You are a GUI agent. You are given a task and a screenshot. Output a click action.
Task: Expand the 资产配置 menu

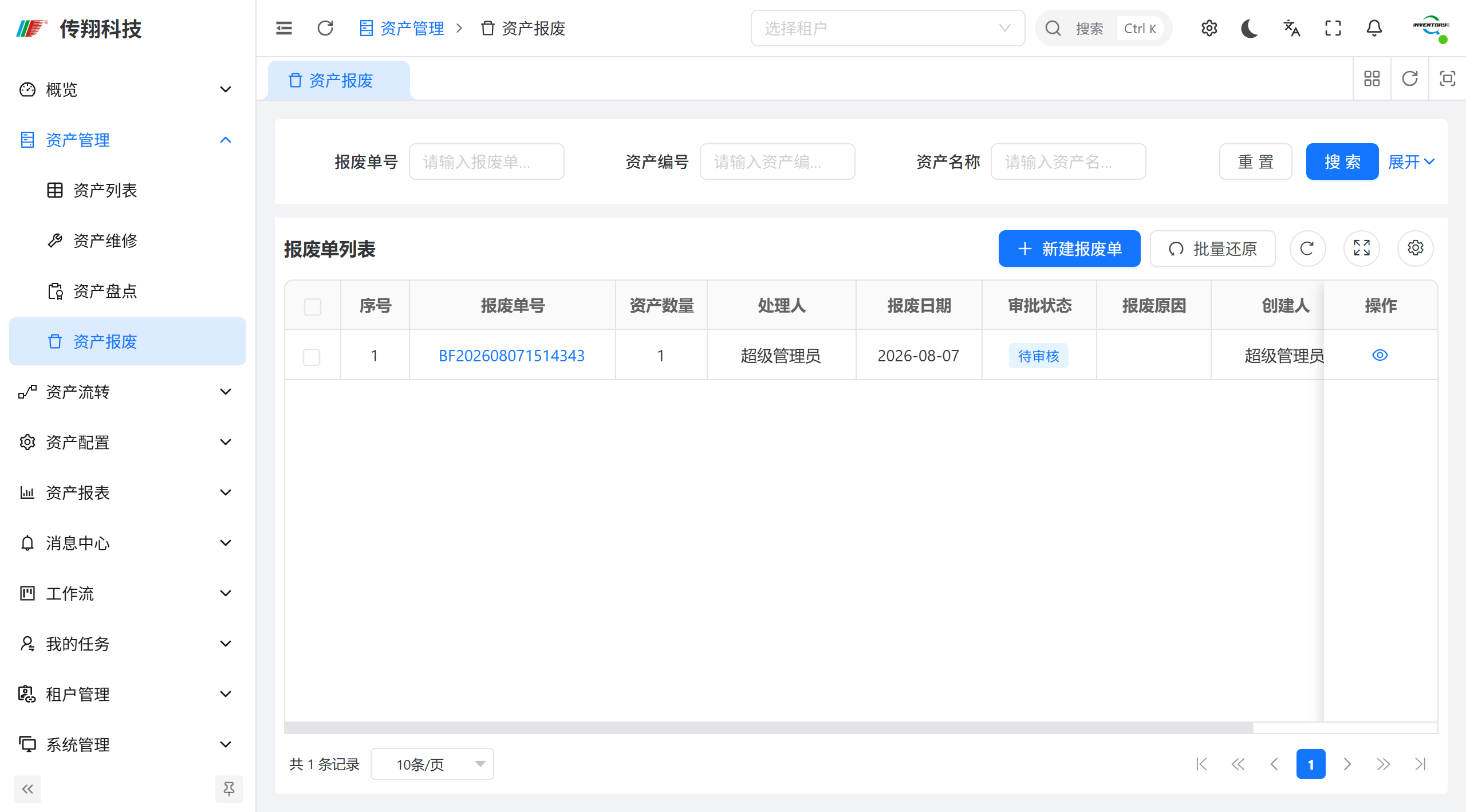[127, 442]
